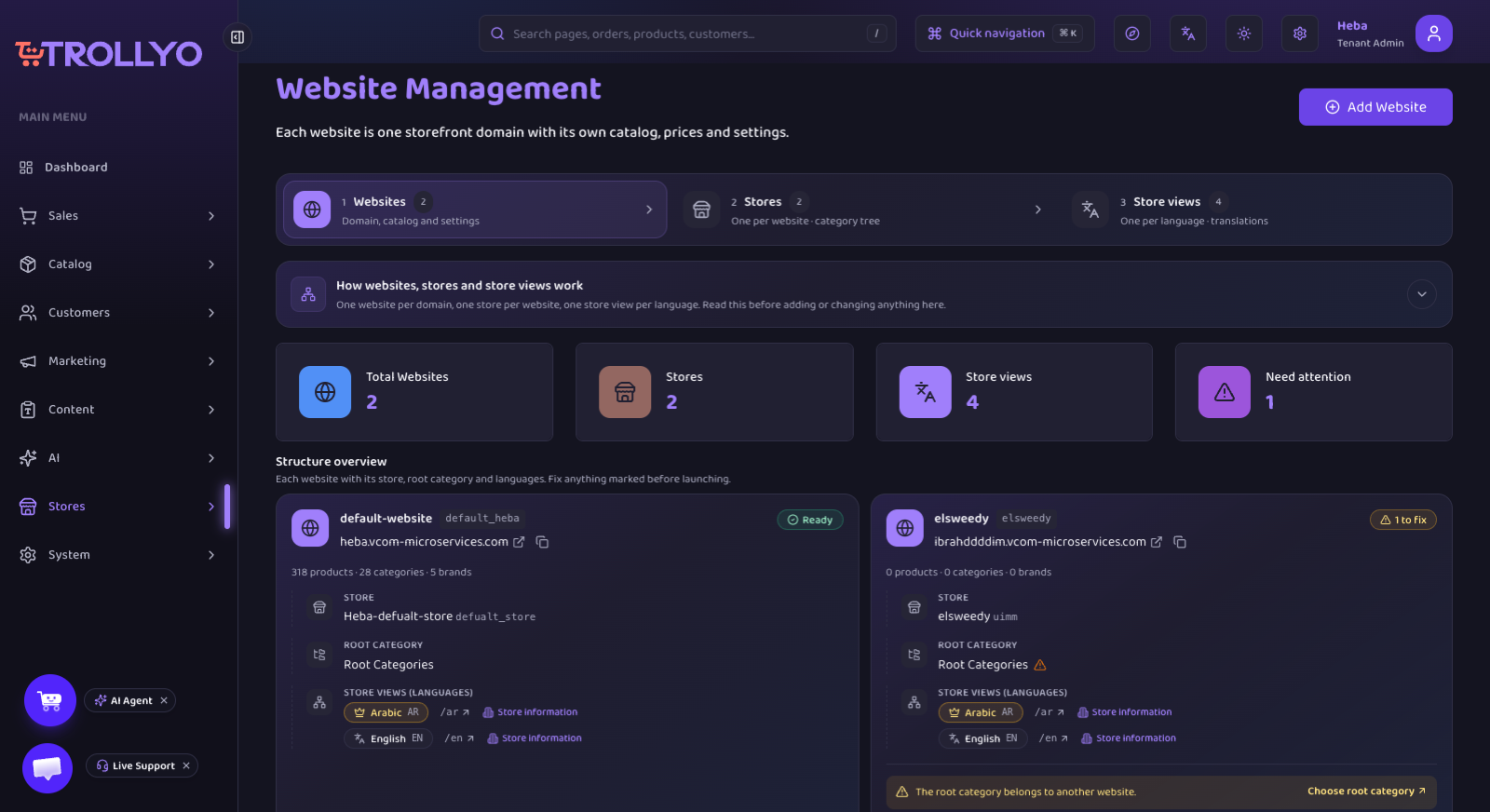Open Dashboard in main menu

pos(118,168)
